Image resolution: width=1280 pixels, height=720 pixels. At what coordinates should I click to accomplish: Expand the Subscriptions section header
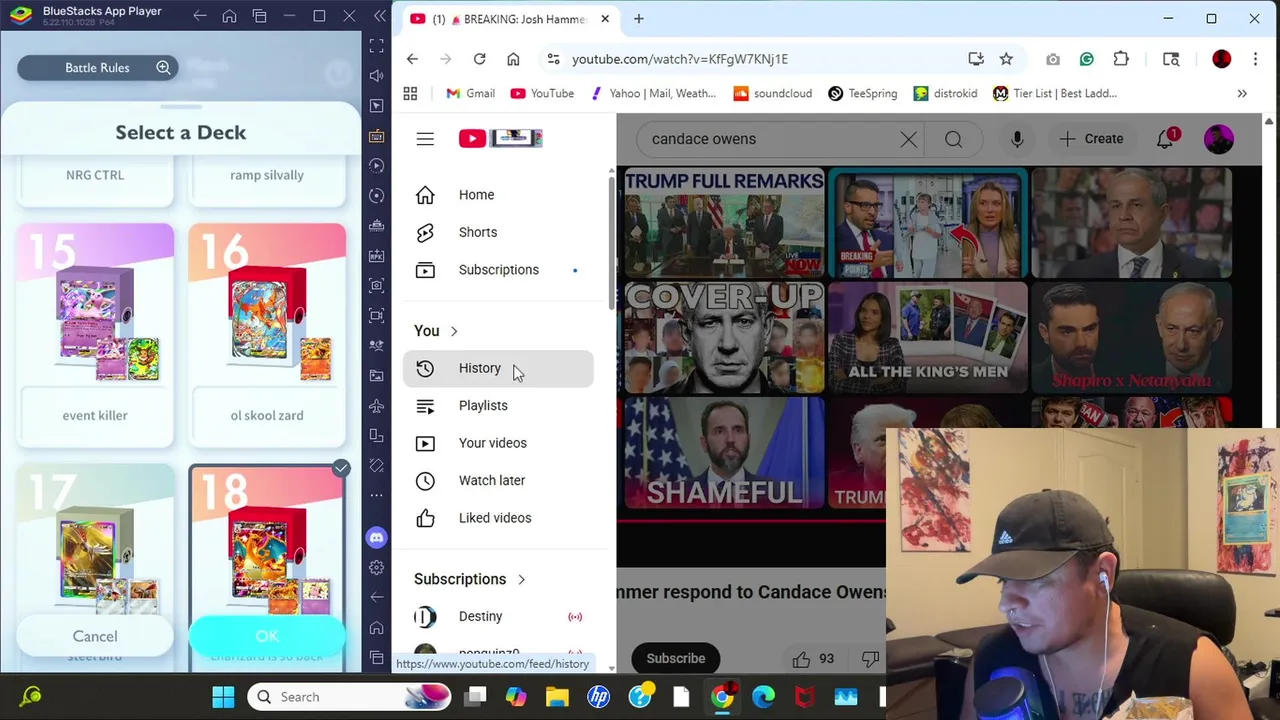[470, 579]
